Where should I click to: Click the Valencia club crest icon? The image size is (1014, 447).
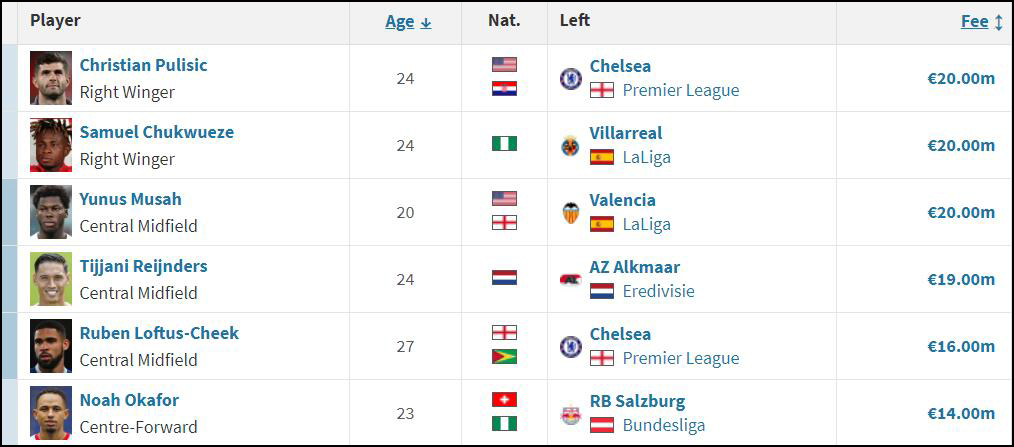coord(570,213)
